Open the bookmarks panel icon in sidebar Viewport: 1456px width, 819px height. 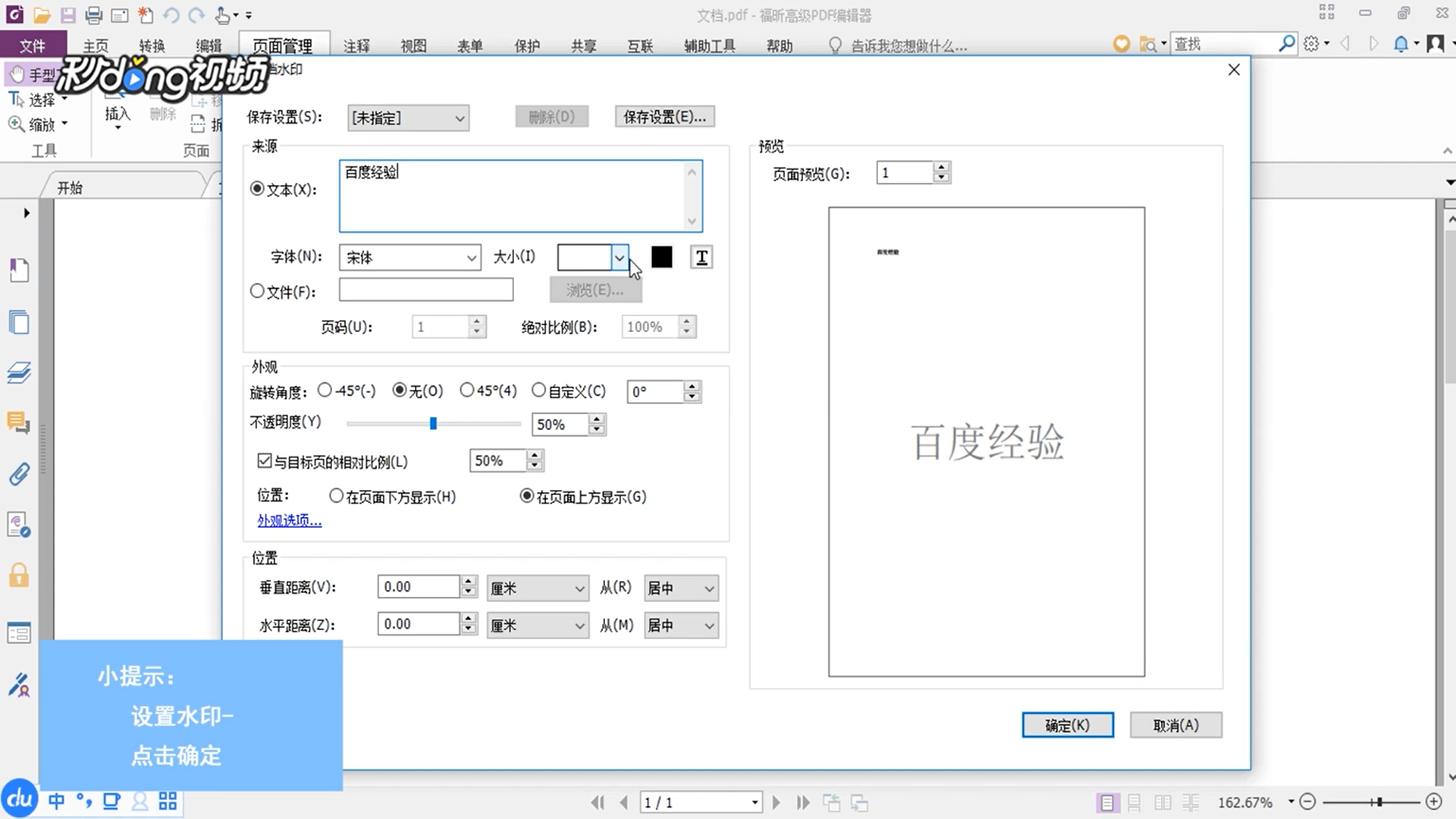(x=19, y=270)
